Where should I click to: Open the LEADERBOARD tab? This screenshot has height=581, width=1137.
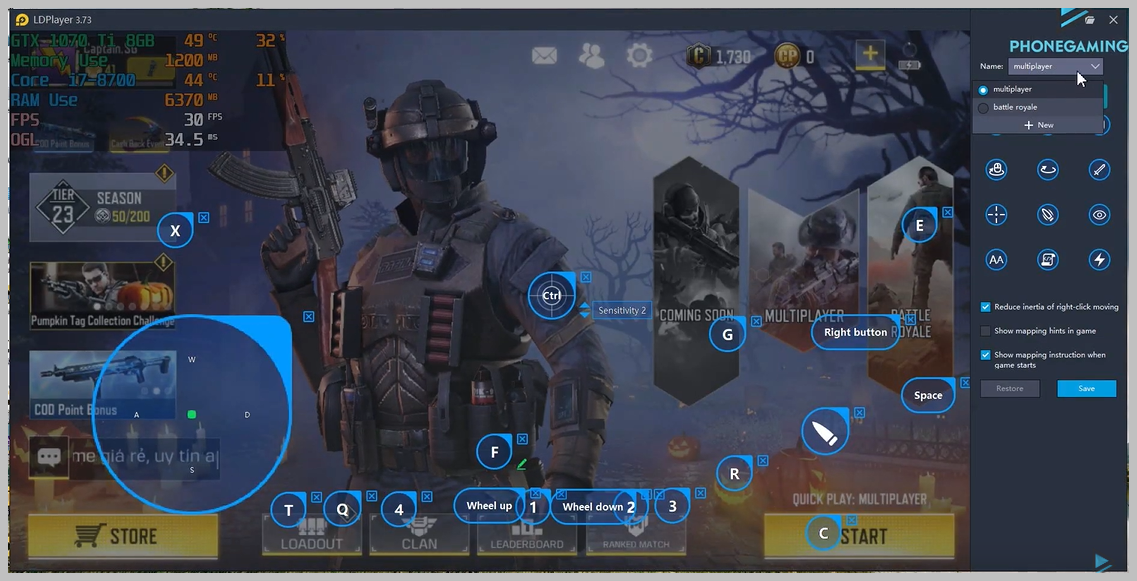[526, 535]
